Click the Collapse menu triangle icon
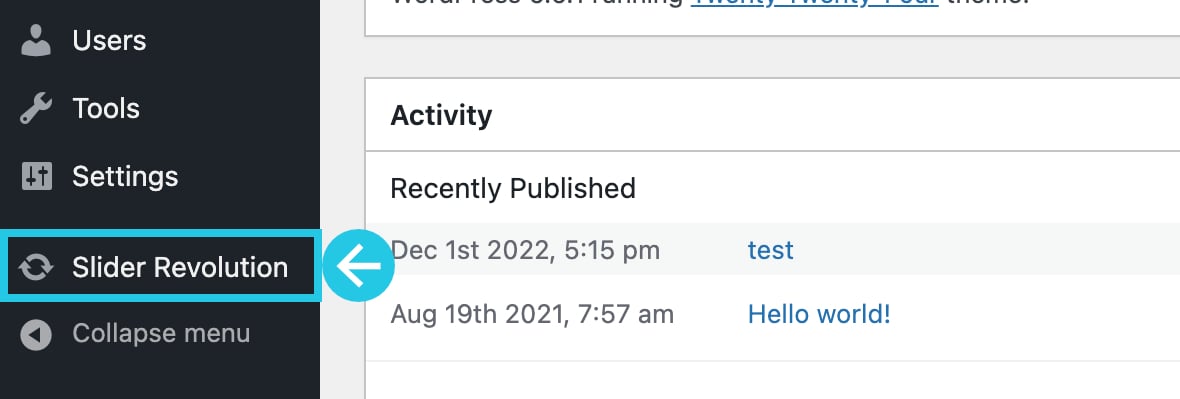Viewport: 1180px width, 399px height. tap(35, 334)
